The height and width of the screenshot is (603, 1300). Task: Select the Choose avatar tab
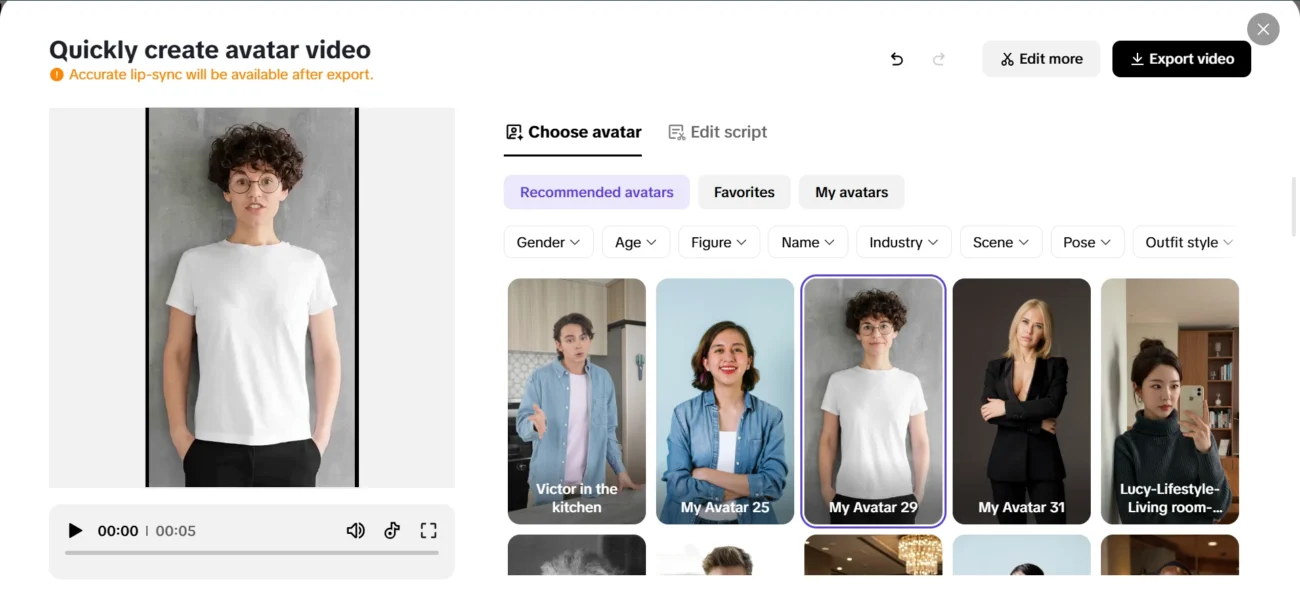(573, 132)
